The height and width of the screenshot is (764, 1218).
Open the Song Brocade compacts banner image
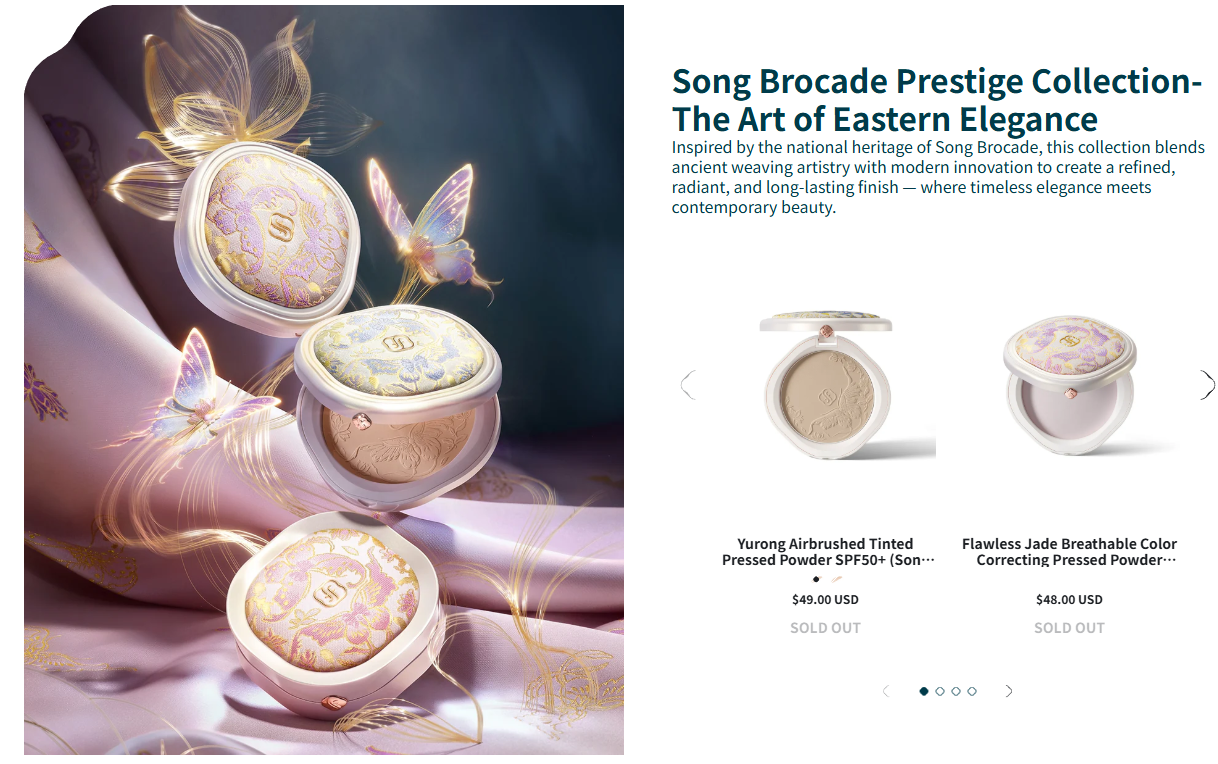[324, 380]
